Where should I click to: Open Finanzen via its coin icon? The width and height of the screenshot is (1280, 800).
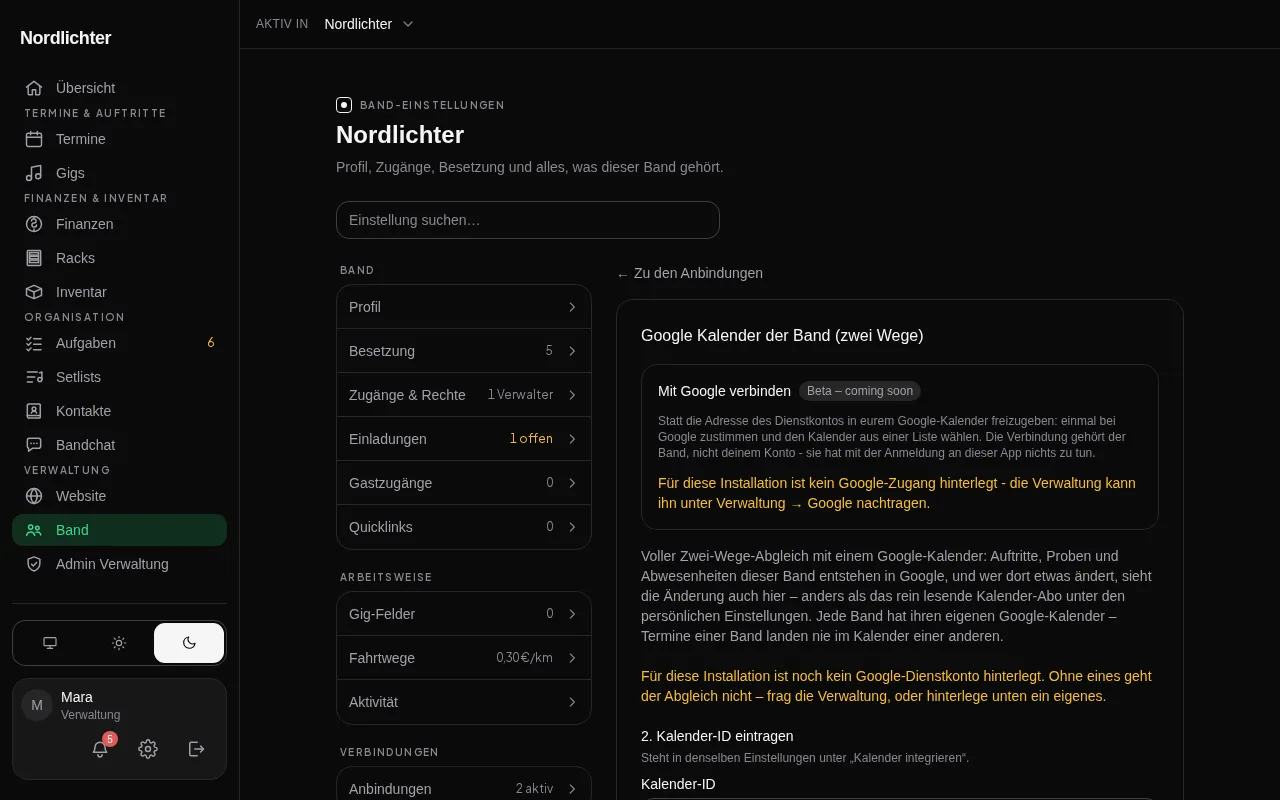[34, 224]
